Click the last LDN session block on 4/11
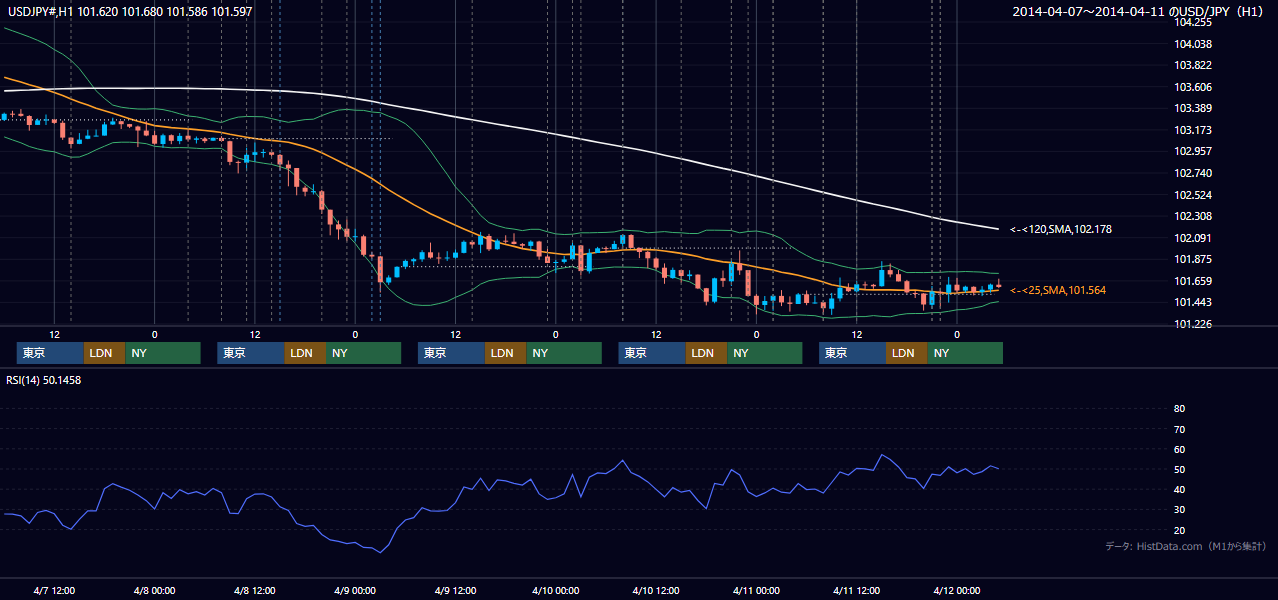The image size is (1278, 600). coord(906,353)
